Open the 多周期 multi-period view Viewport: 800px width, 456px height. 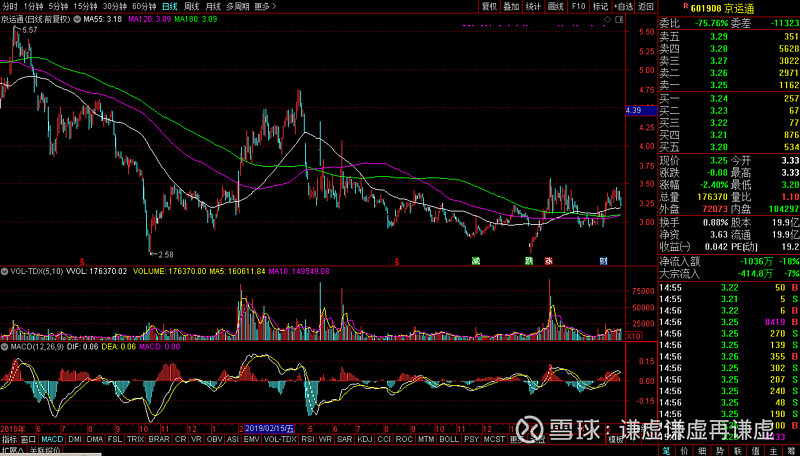(238, 7)
